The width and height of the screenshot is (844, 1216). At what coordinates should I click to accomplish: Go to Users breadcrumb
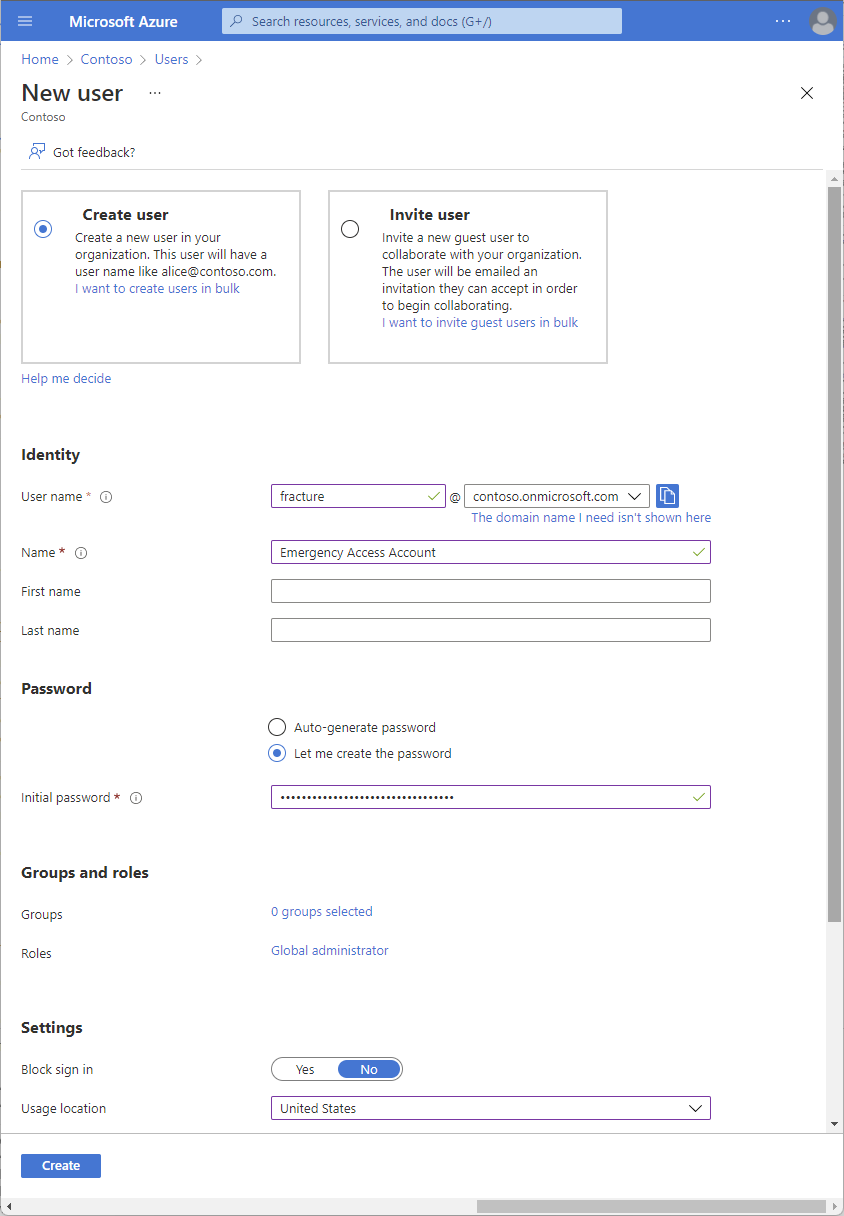171,60
